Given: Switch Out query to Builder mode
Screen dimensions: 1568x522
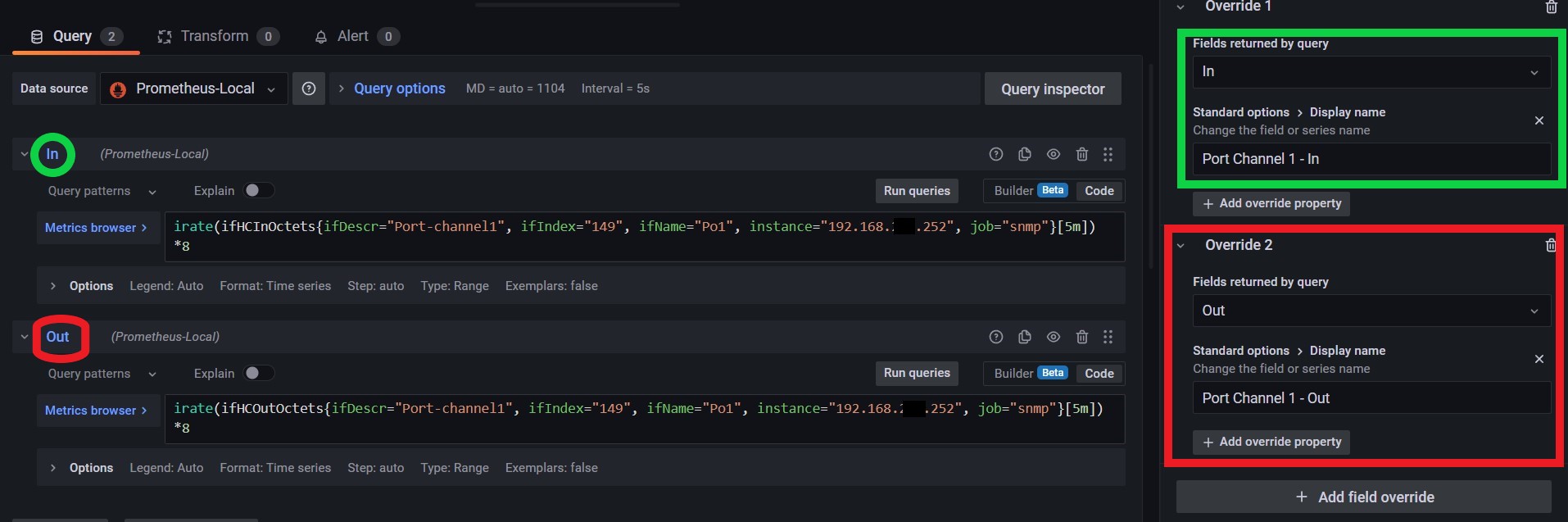Looking at the screenshot, I should tap(1030, 374).
